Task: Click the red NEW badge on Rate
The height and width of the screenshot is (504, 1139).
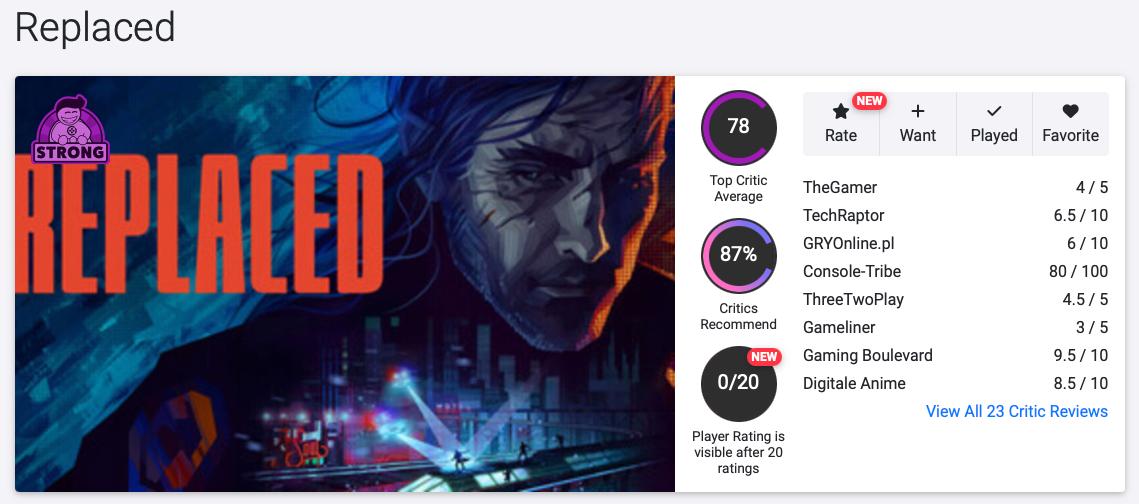Action: click(x=869, y=101)
